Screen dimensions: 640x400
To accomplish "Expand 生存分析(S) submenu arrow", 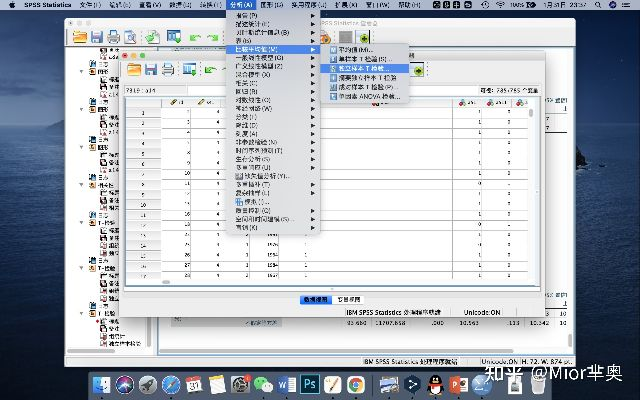I will point(313,159).
